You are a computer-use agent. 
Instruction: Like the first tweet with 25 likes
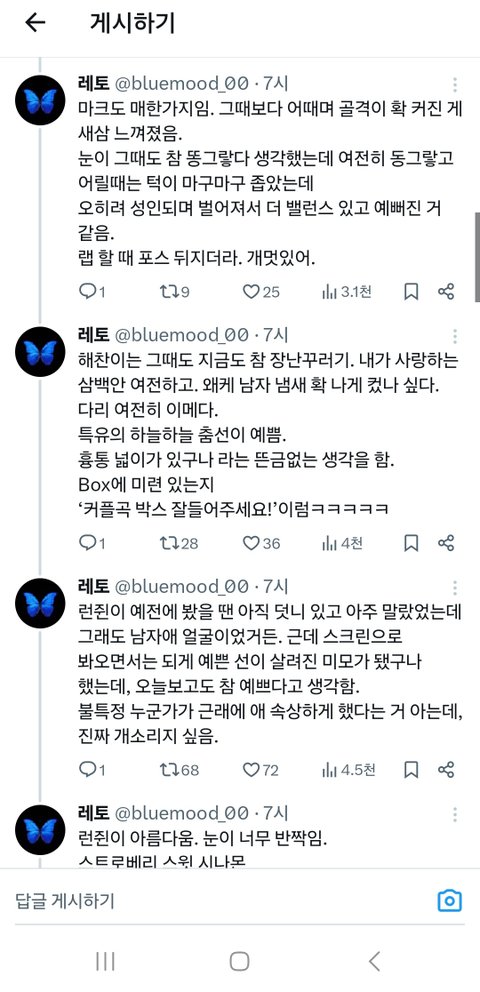click(261, 292)
